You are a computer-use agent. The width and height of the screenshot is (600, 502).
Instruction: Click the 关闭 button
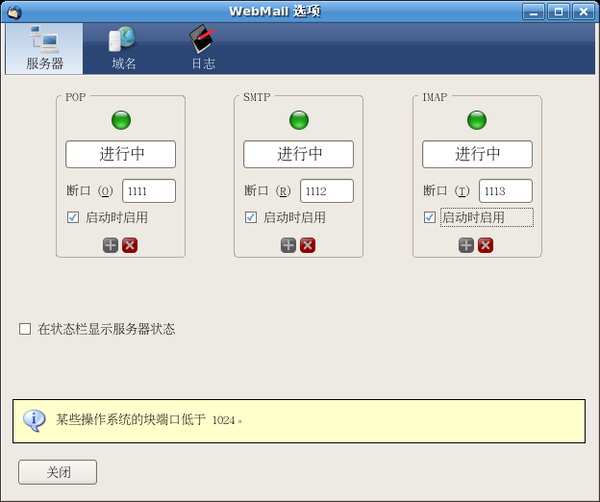pos(57,472)
